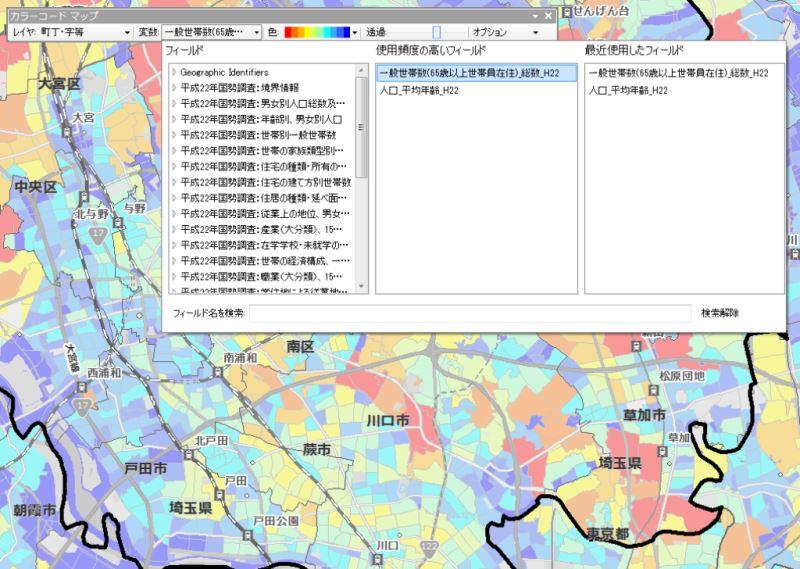Viewport: 800px width, 569px height.
Task: Click the route 122 shield on map
Action: [x=429, y=546]
